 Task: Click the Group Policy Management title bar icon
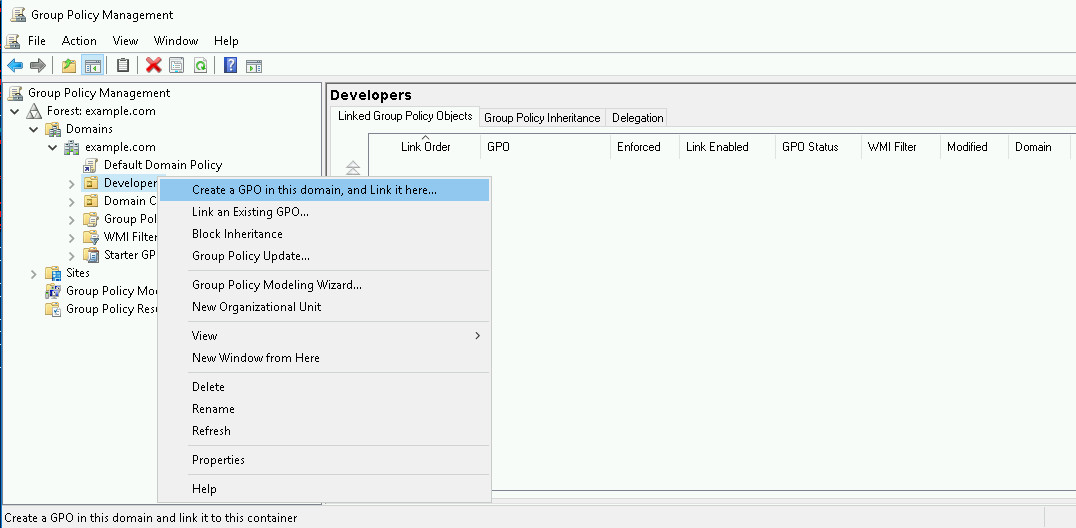click(18, 14)
